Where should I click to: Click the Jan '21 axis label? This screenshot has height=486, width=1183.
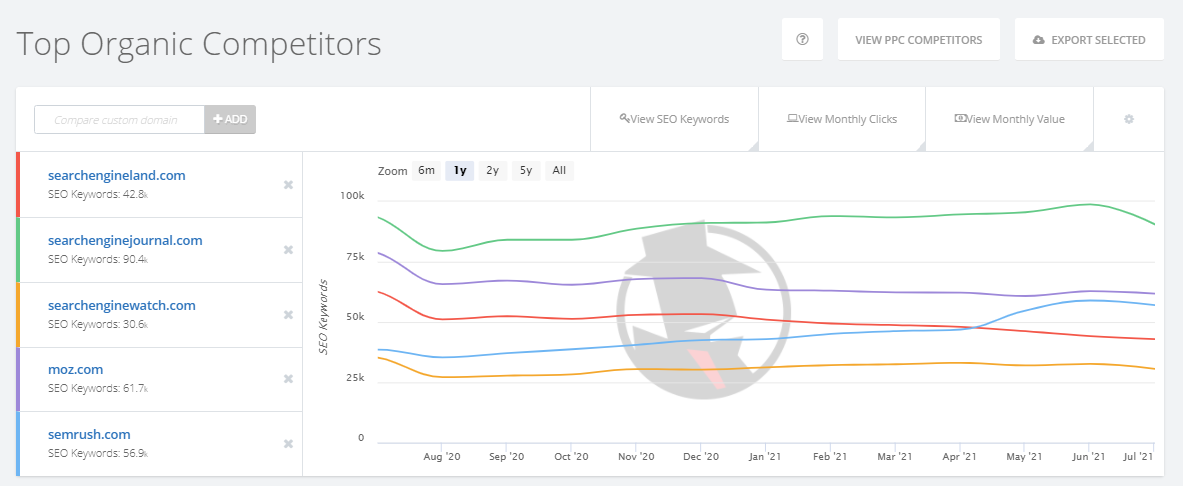click(x=766, y=457)
